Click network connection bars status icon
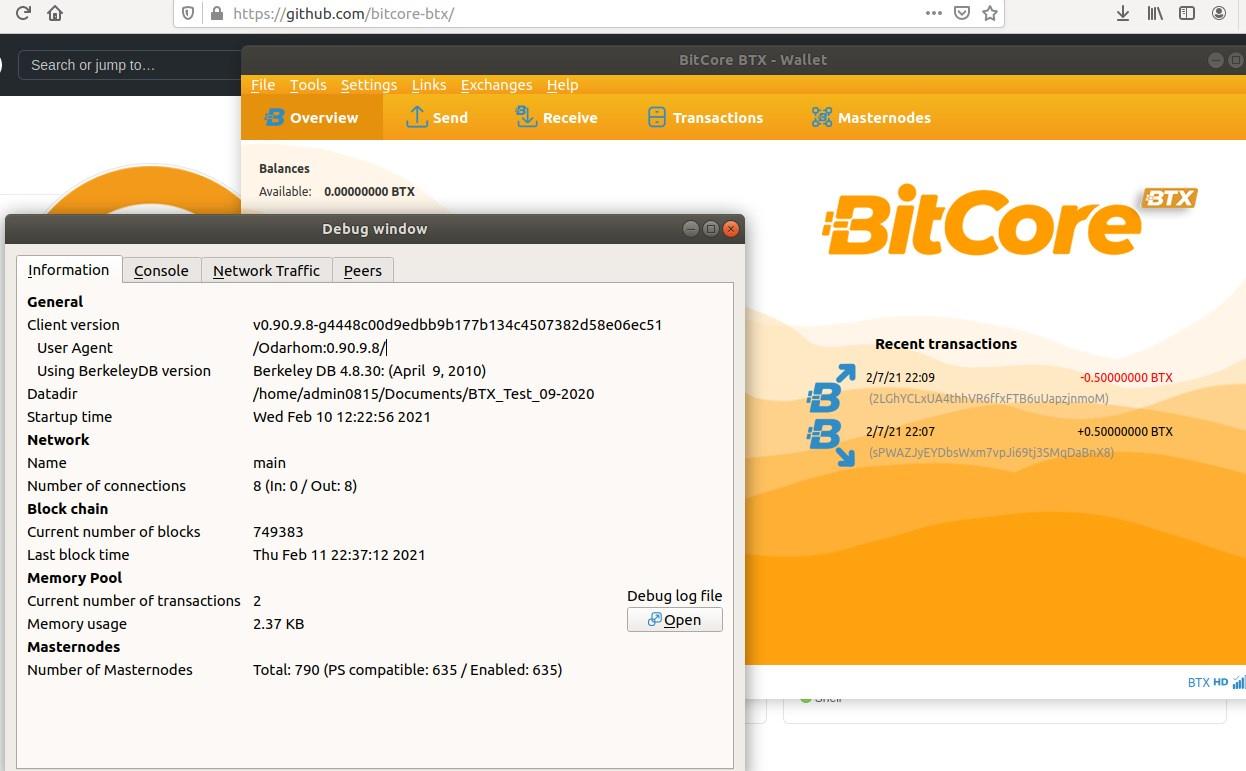This screenshot has width=1246, height=771. click(1239, 683)
